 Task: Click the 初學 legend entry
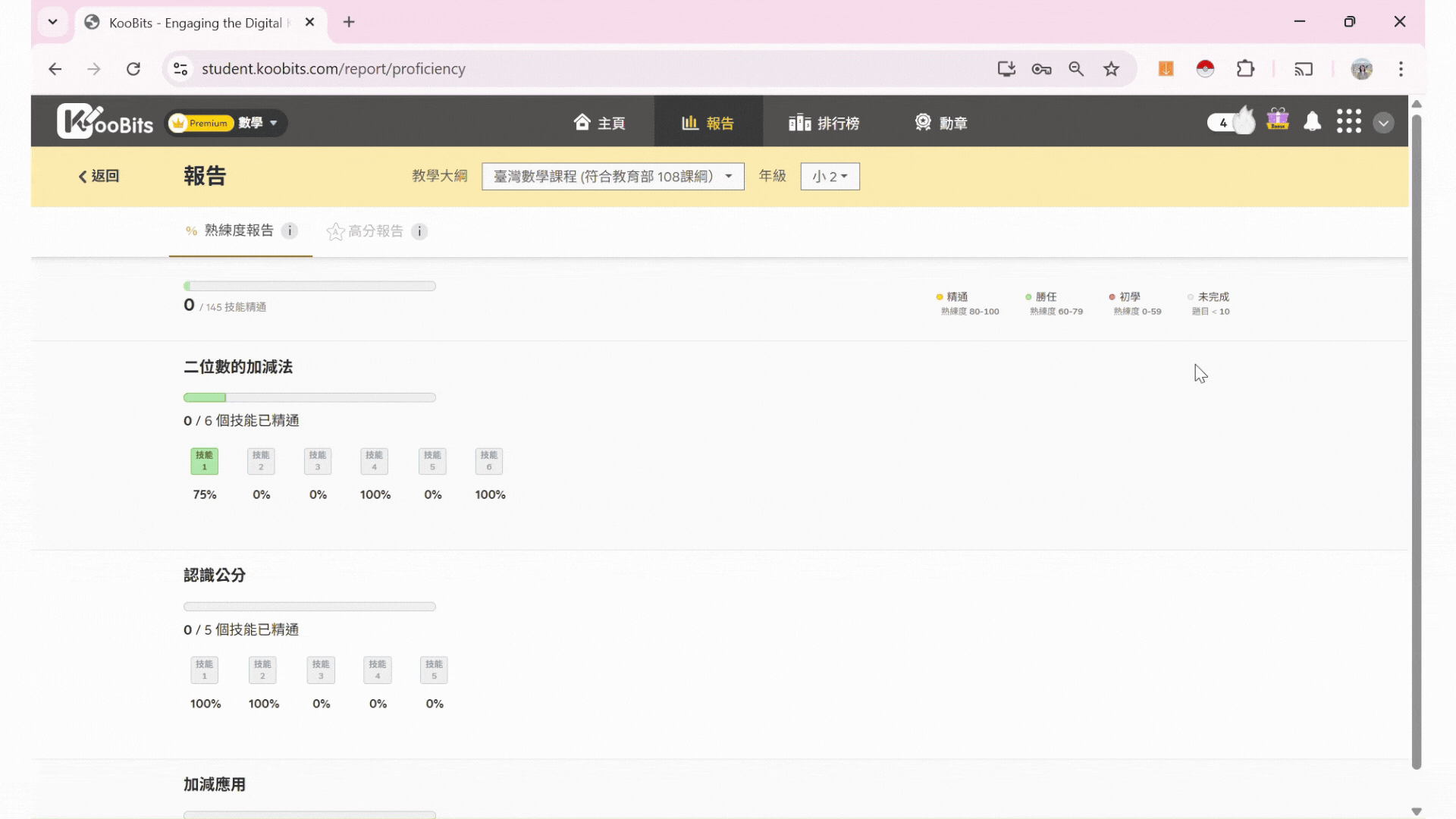[x=1135, y=303]
